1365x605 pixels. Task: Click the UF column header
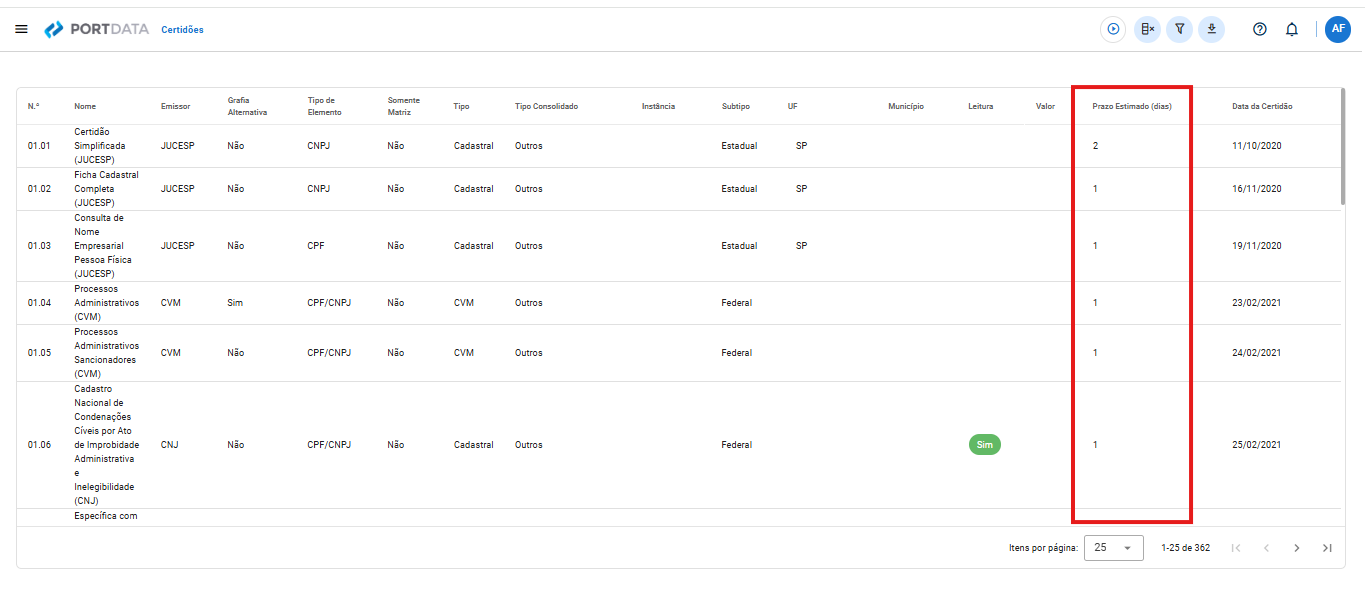pyautogui.click(x=792, y=106)
